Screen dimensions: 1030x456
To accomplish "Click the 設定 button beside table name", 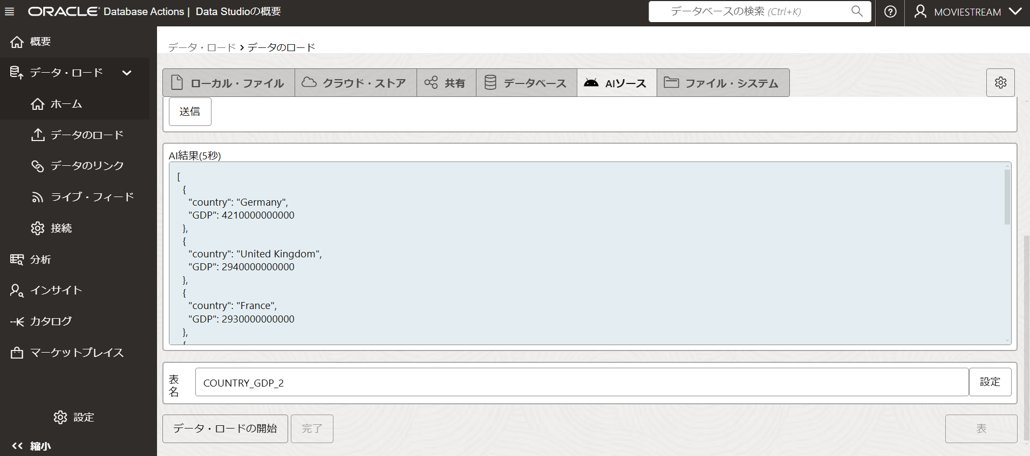I will (990, 382).
